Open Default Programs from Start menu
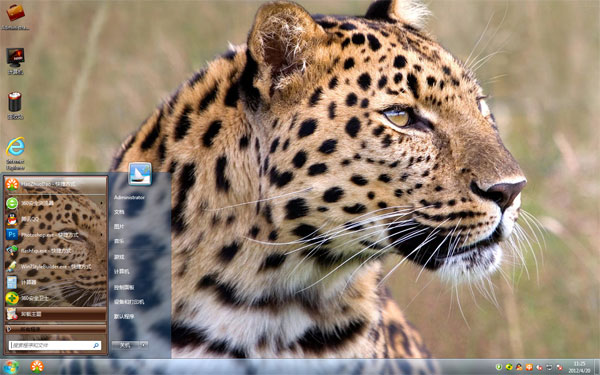 [x=124, y=316]
